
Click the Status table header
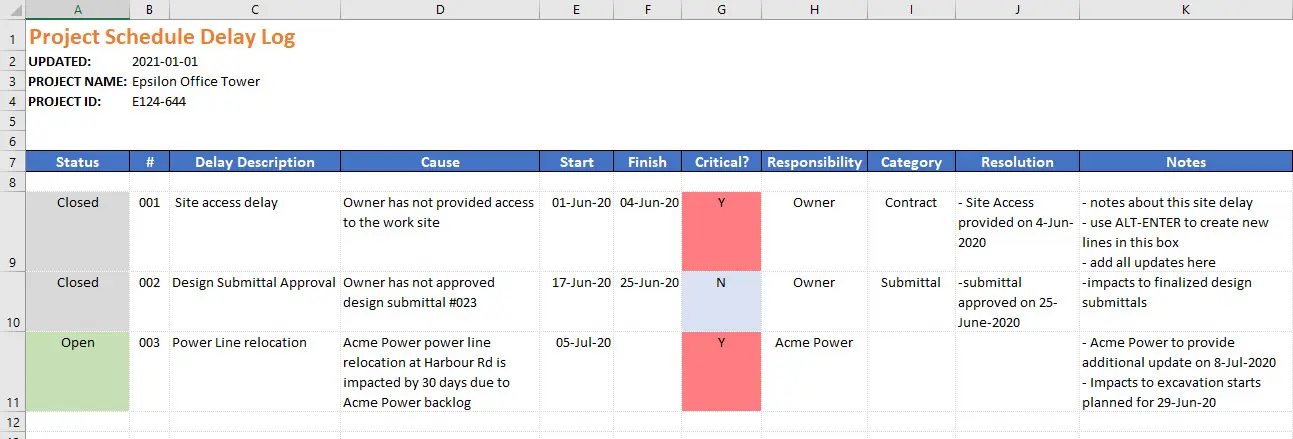78,162
